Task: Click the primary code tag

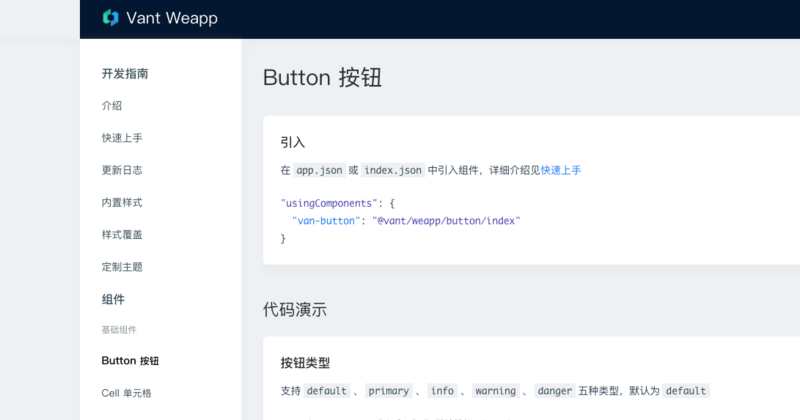Action: pyautogui.click(x=389, y=391)
